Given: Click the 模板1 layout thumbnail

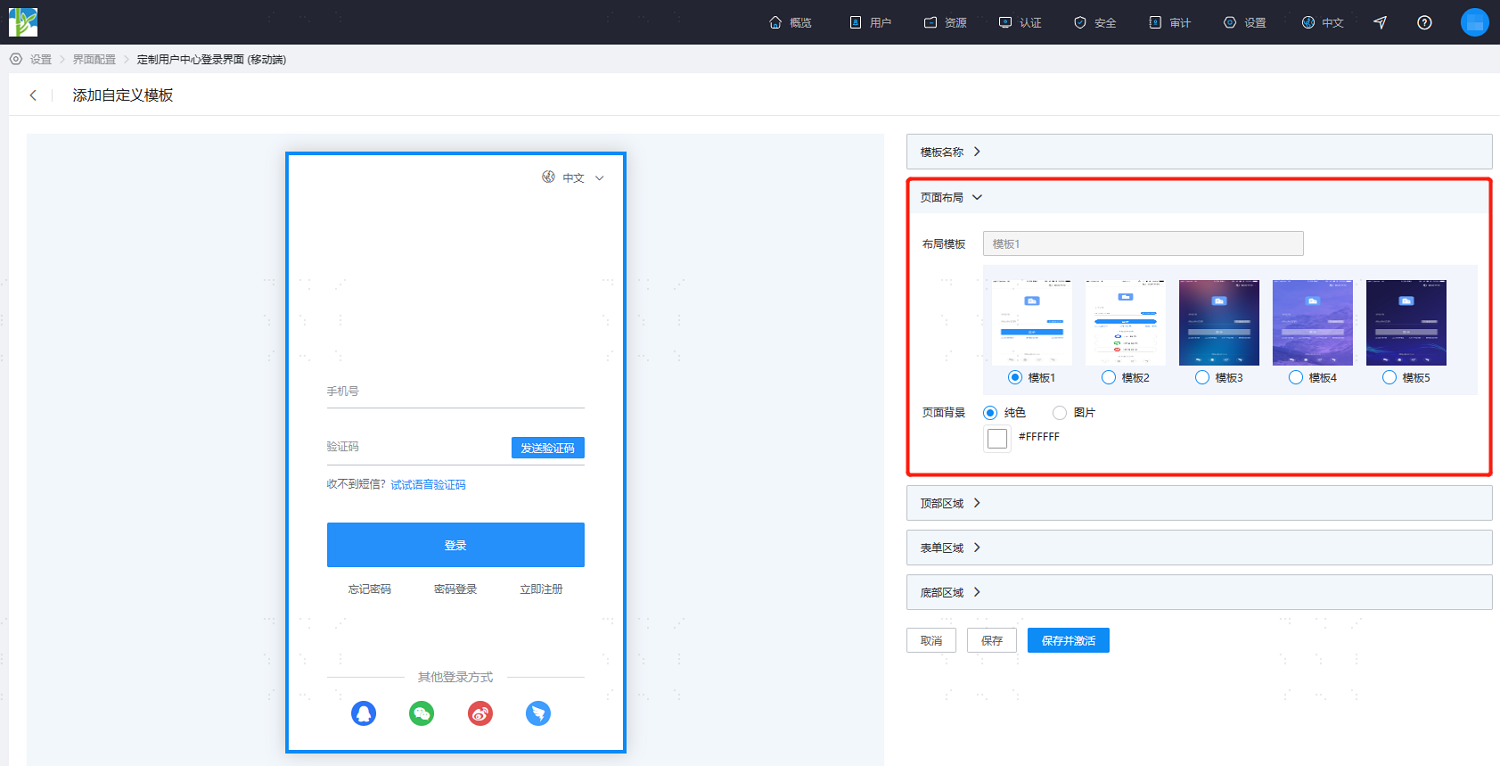Looking at the screenshot, I should click(1032, 323).
